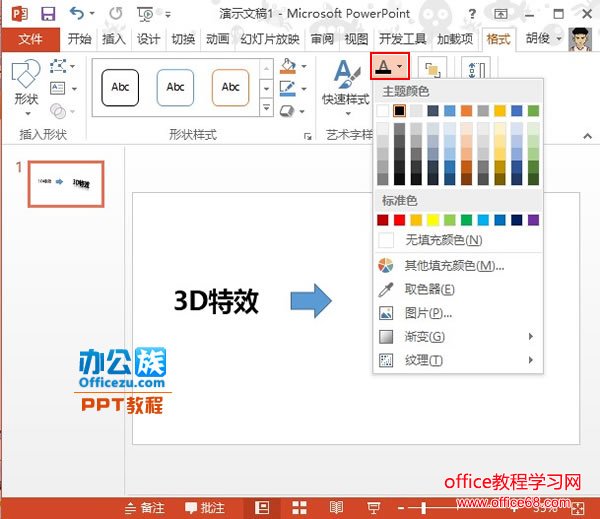The width and height of the screenshot is (600, 519).
Task: Click the Save icon in quick access toolbar
Action: (48, 14)
